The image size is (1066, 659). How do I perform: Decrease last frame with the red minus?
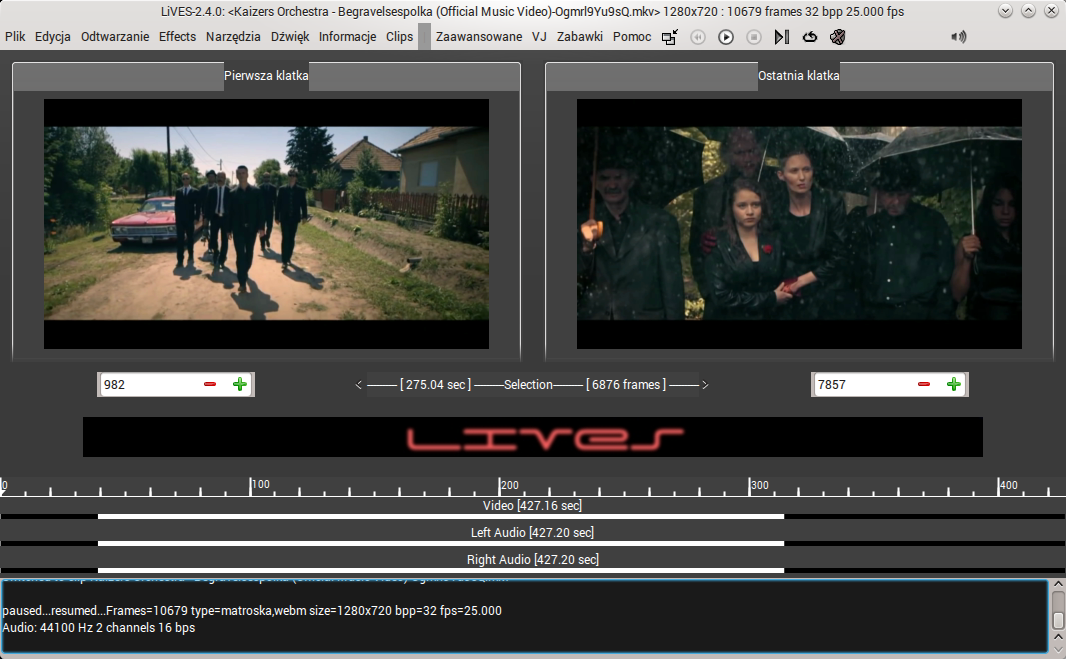click(924, 385)
